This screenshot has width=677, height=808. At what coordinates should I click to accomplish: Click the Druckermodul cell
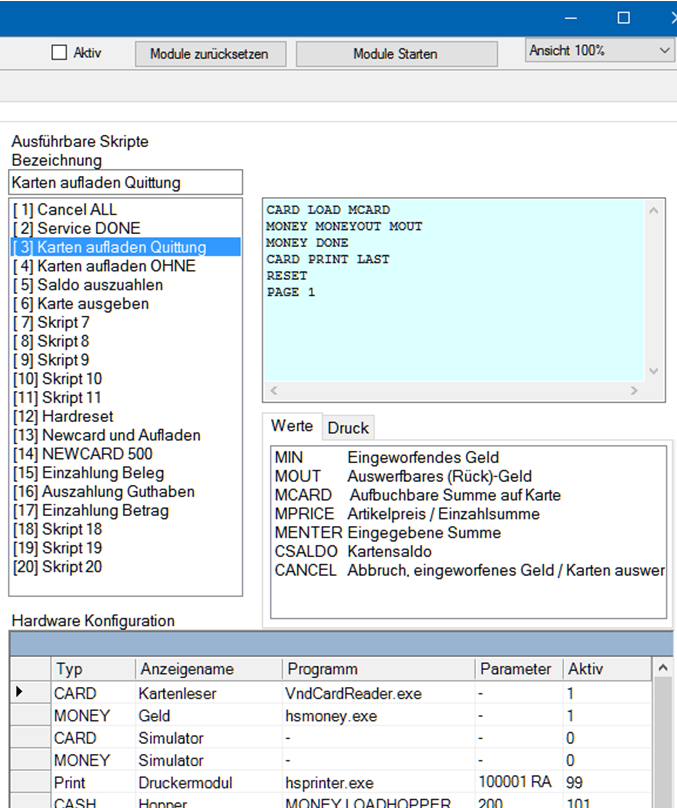coord(209,782)
